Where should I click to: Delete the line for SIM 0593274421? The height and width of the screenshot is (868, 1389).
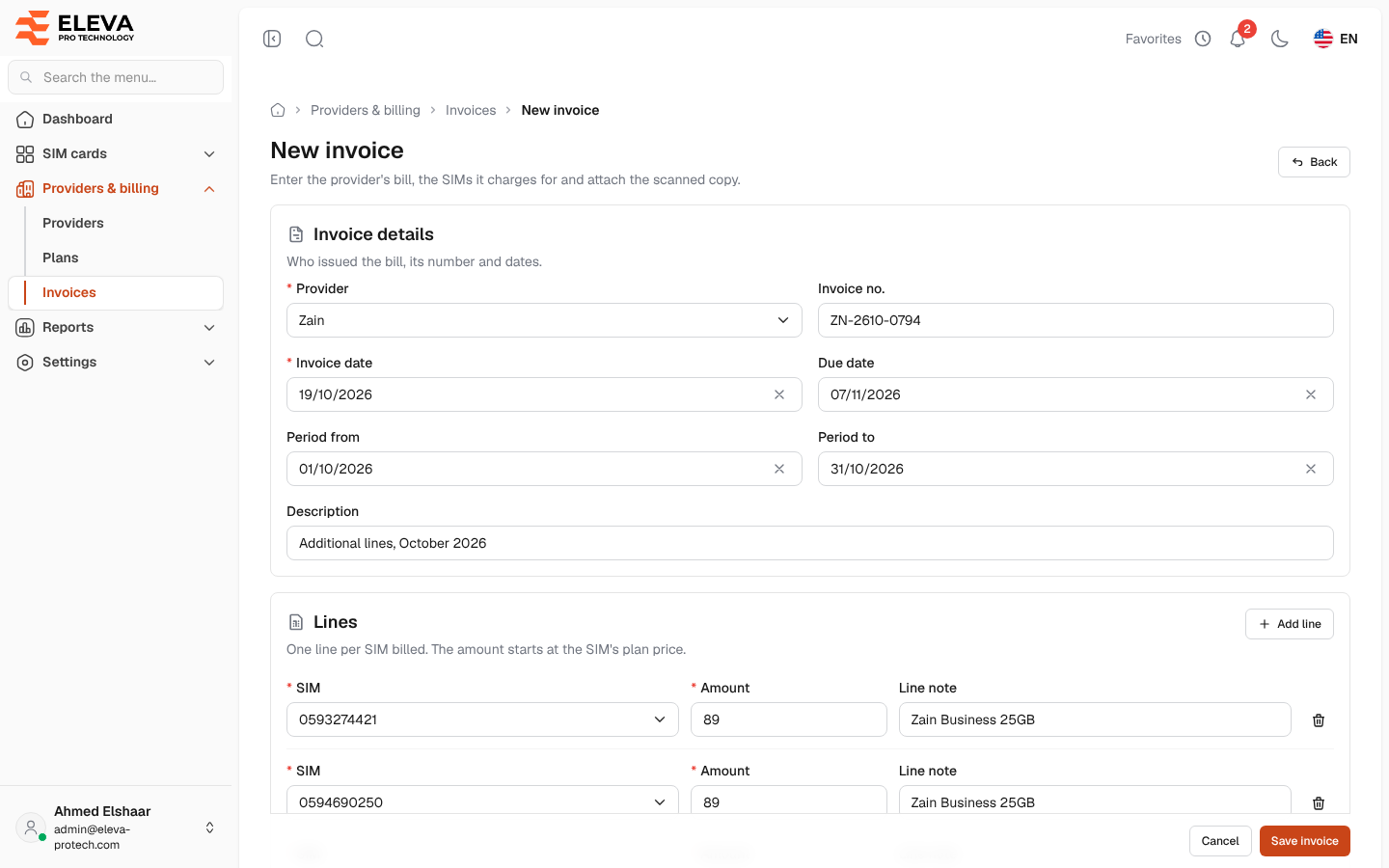pos(1319,720)
